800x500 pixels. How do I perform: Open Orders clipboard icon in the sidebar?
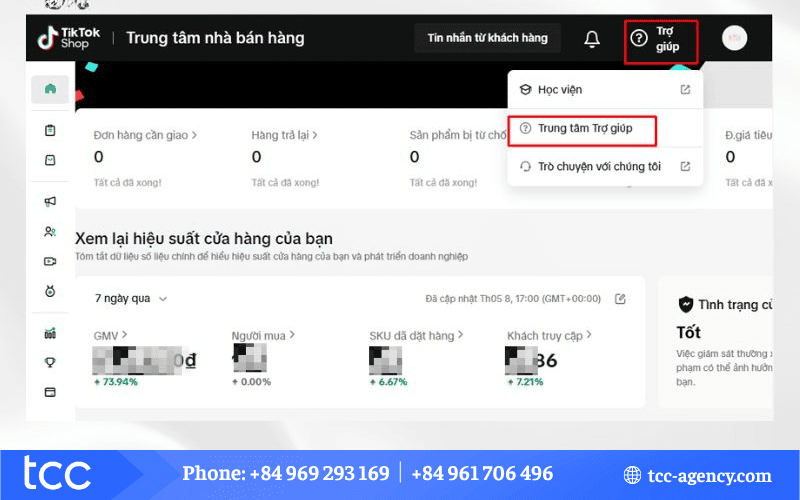point(50,130)
